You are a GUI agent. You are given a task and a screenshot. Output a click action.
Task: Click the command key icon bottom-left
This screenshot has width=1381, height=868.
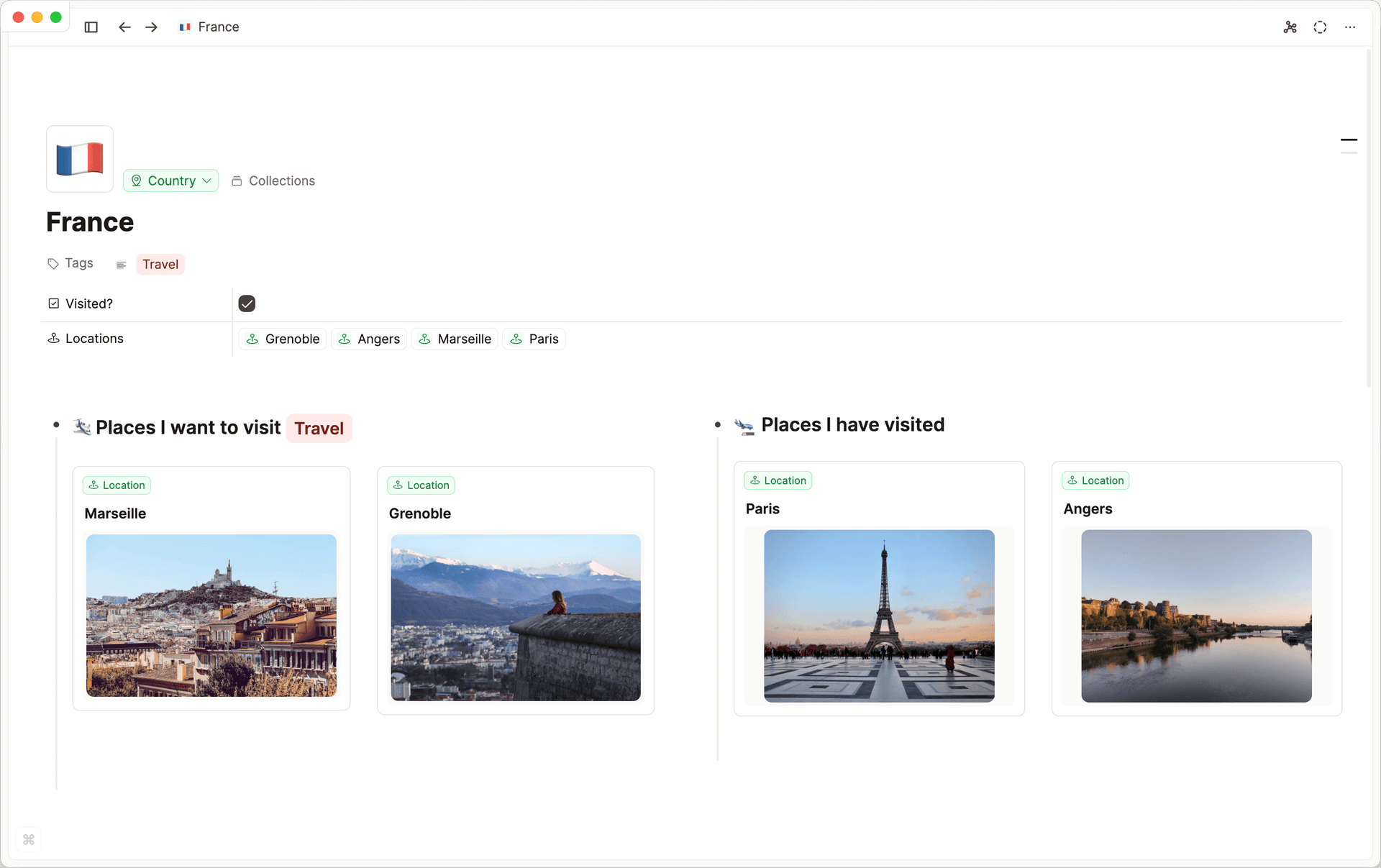pyautogui.click(x=29, y=839)
